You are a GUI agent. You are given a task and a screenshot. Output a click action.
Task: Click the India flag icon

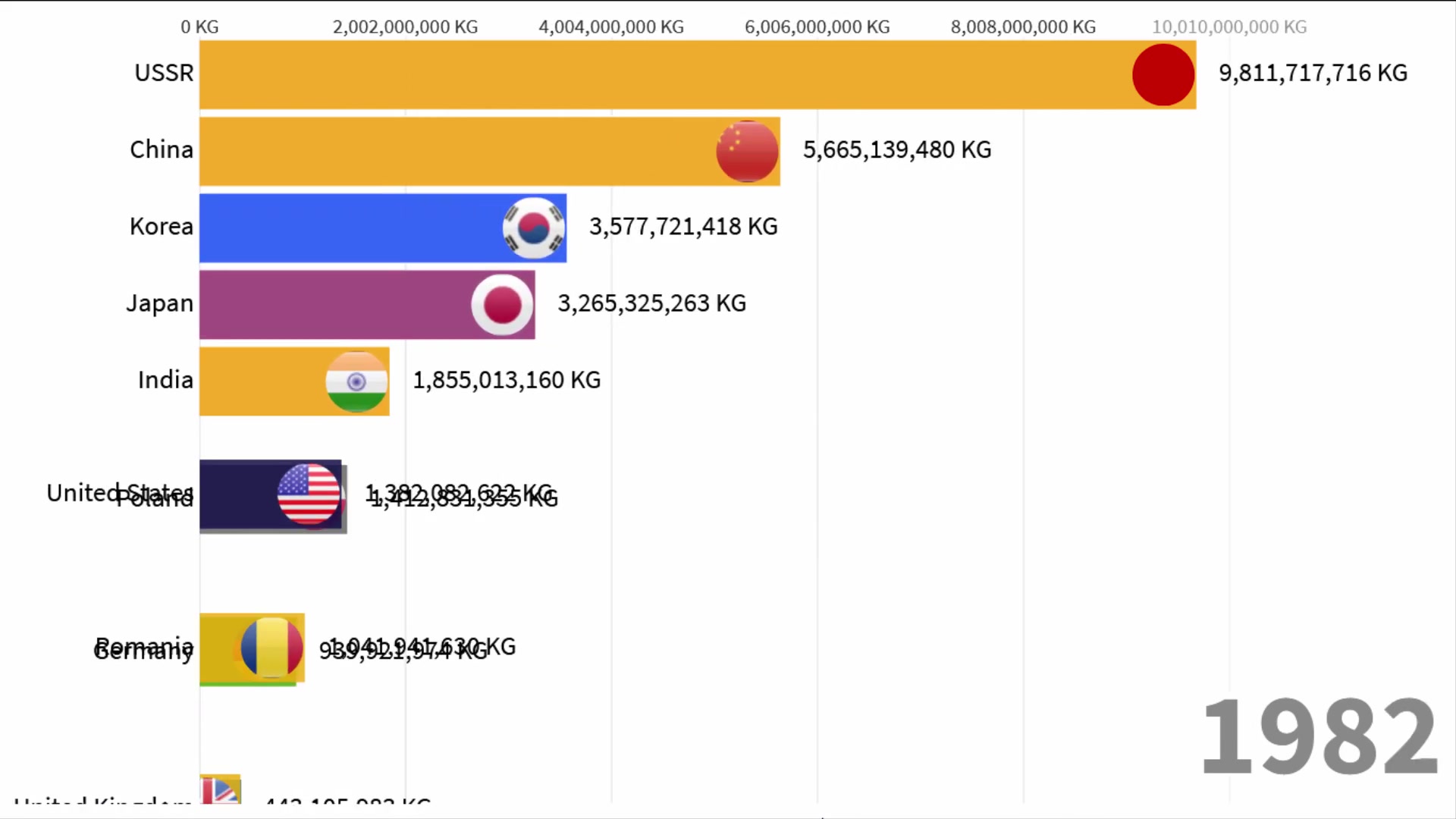[x=356, y=381]
